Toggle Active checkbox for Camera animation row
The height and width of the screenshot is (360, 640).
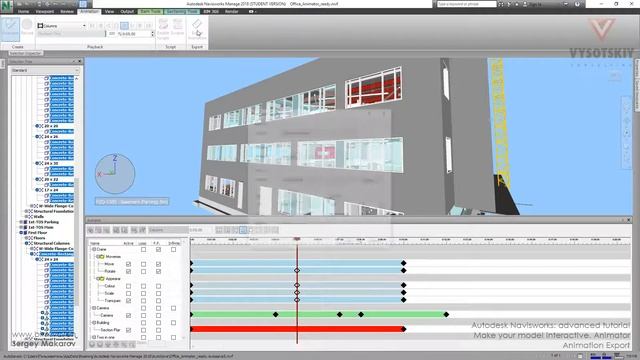click(x=129, y=316)
